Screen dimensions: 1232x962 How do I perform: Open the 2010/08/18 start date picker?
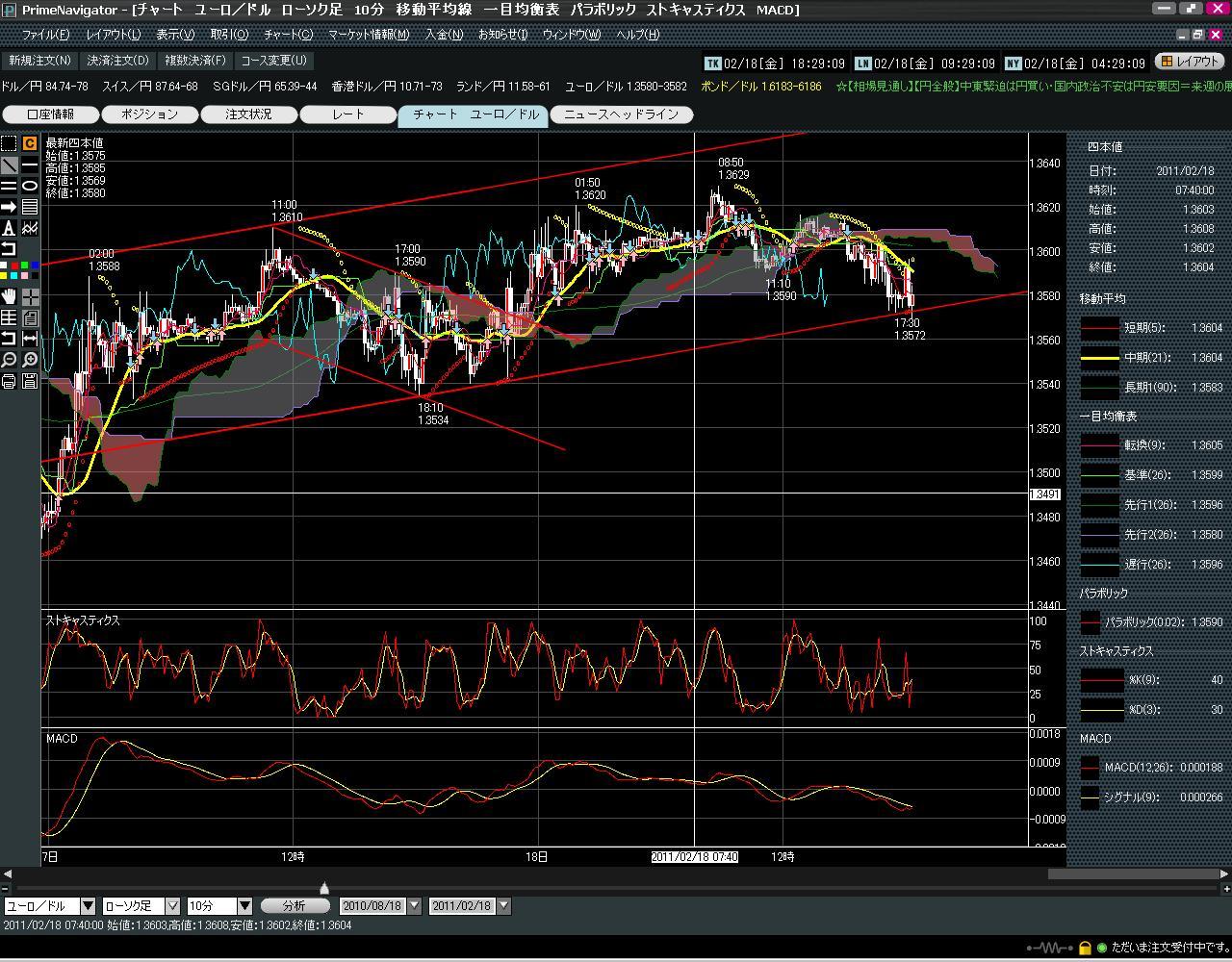pos(414,906)
